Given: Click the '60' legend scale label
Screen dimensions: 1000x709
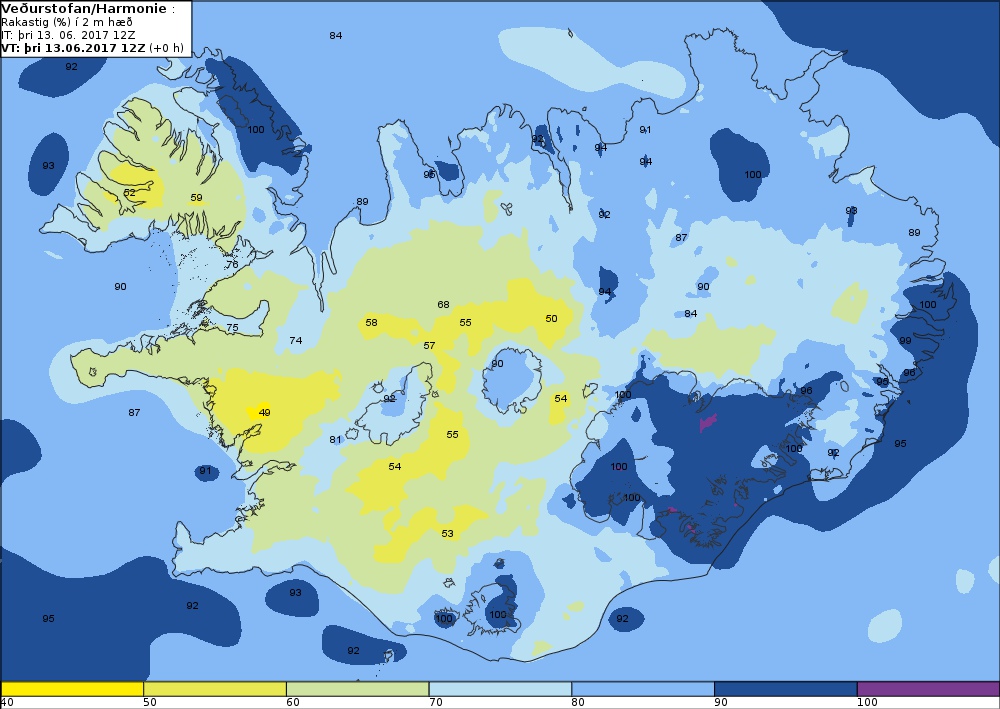Looking at the screenshot, I should click(293, 703).
